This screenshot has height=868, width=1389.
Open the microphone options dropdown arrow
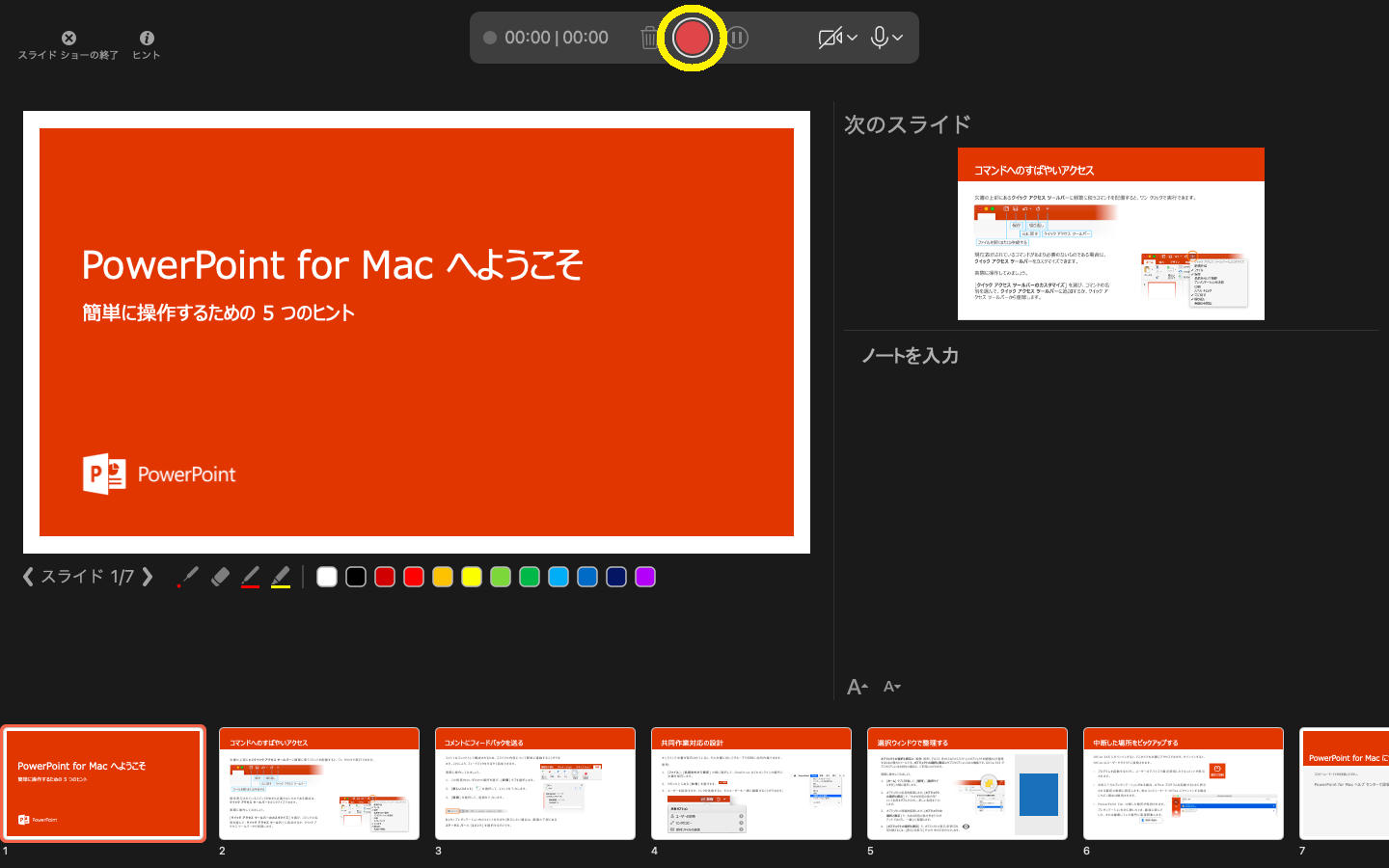click(898, 38)
